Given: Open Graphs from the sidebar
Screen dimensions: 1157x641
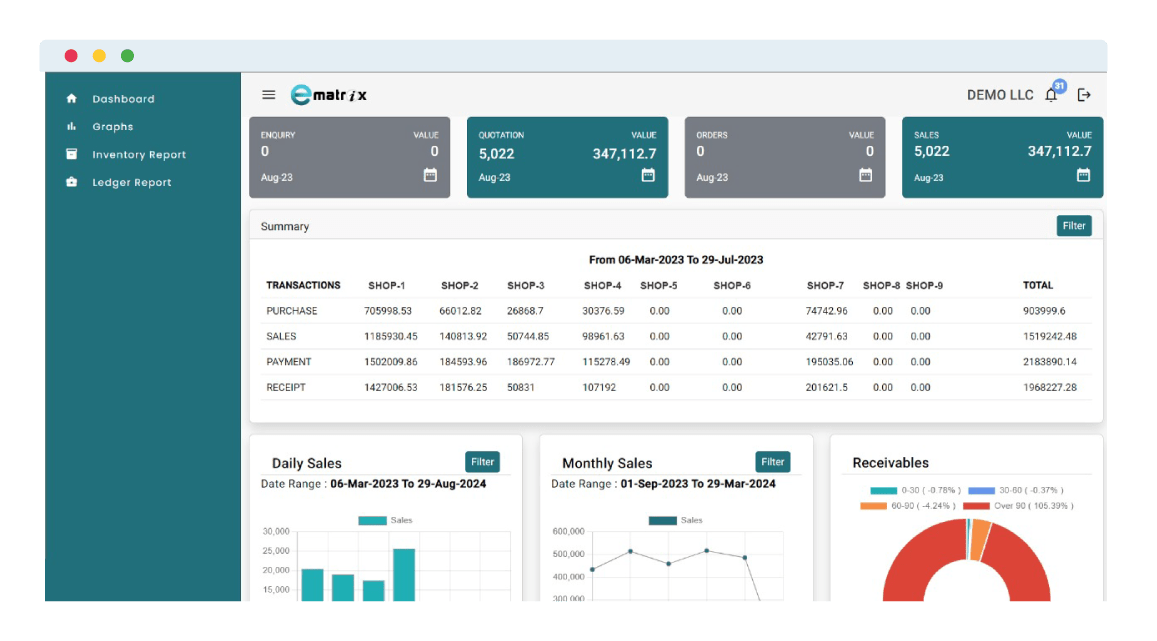Looking at the screenshot, I should (x=112, y=127).
